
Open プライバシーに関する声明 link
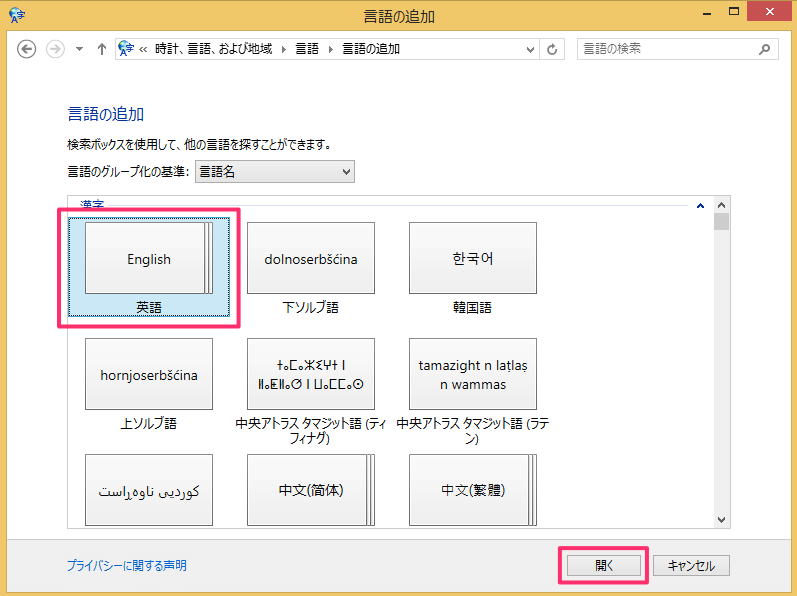coord(127,566)
